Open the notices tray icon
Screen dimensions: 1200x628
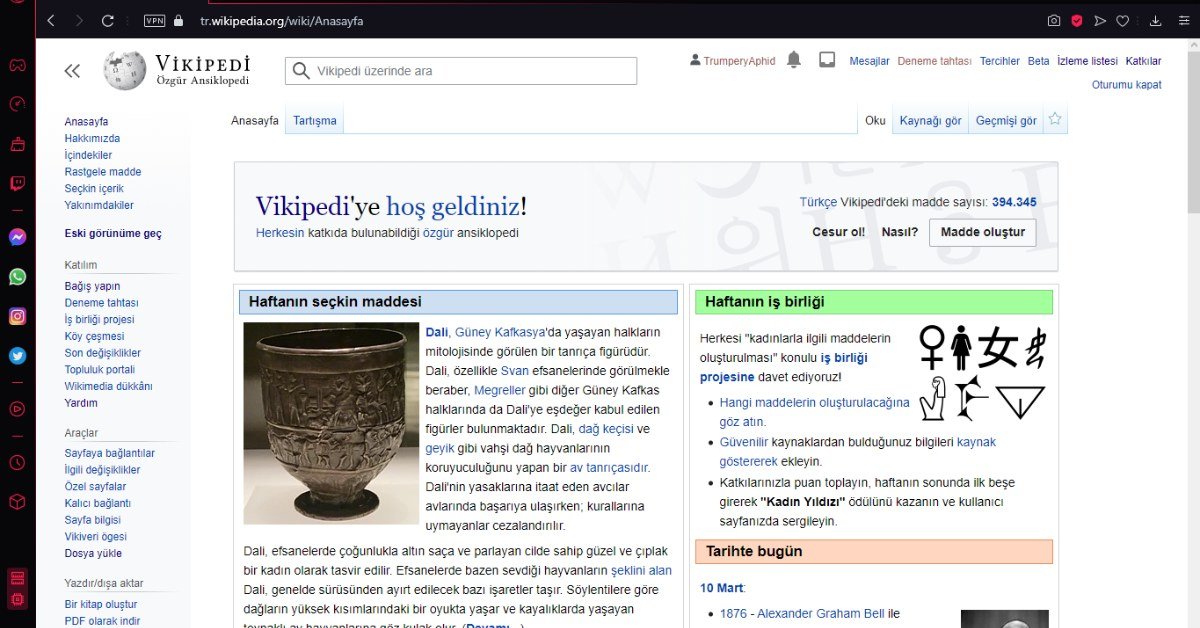(827, 60)
